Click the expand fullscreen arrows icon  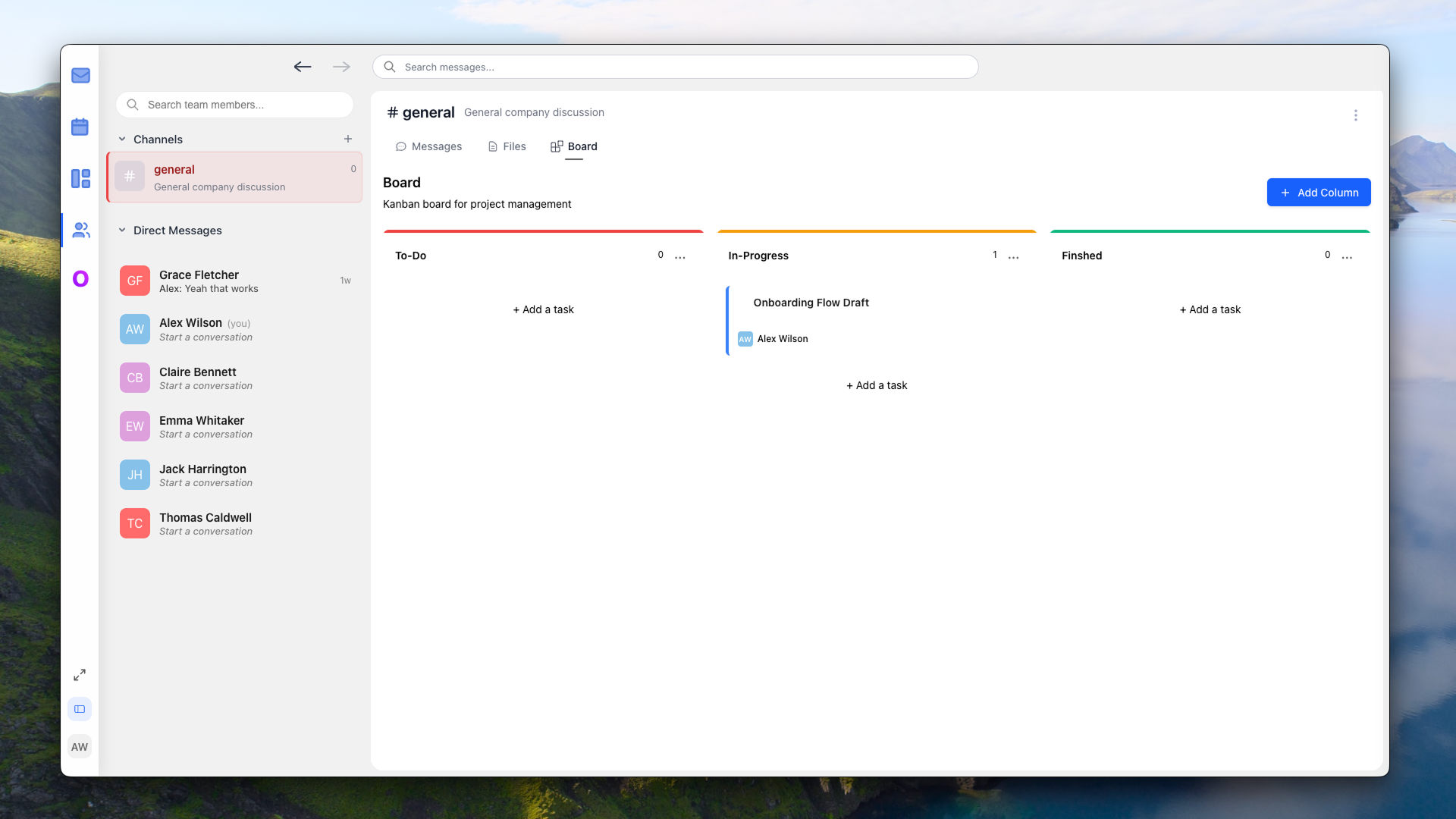79,674
